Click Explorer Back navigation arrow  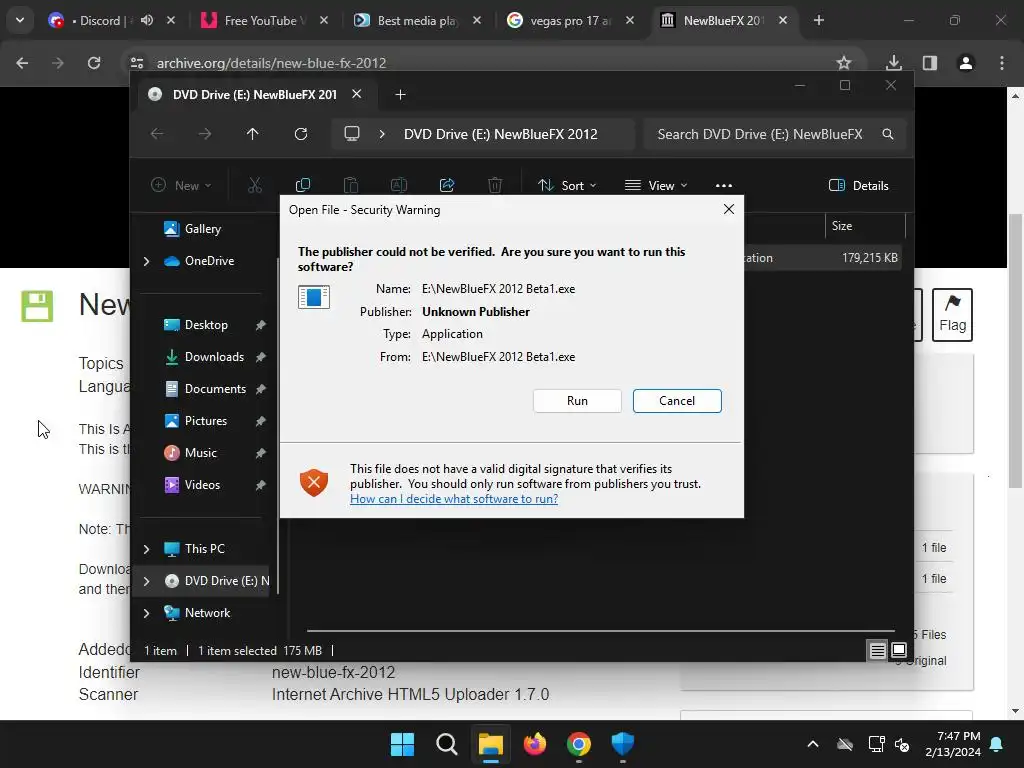click(157, 134)
